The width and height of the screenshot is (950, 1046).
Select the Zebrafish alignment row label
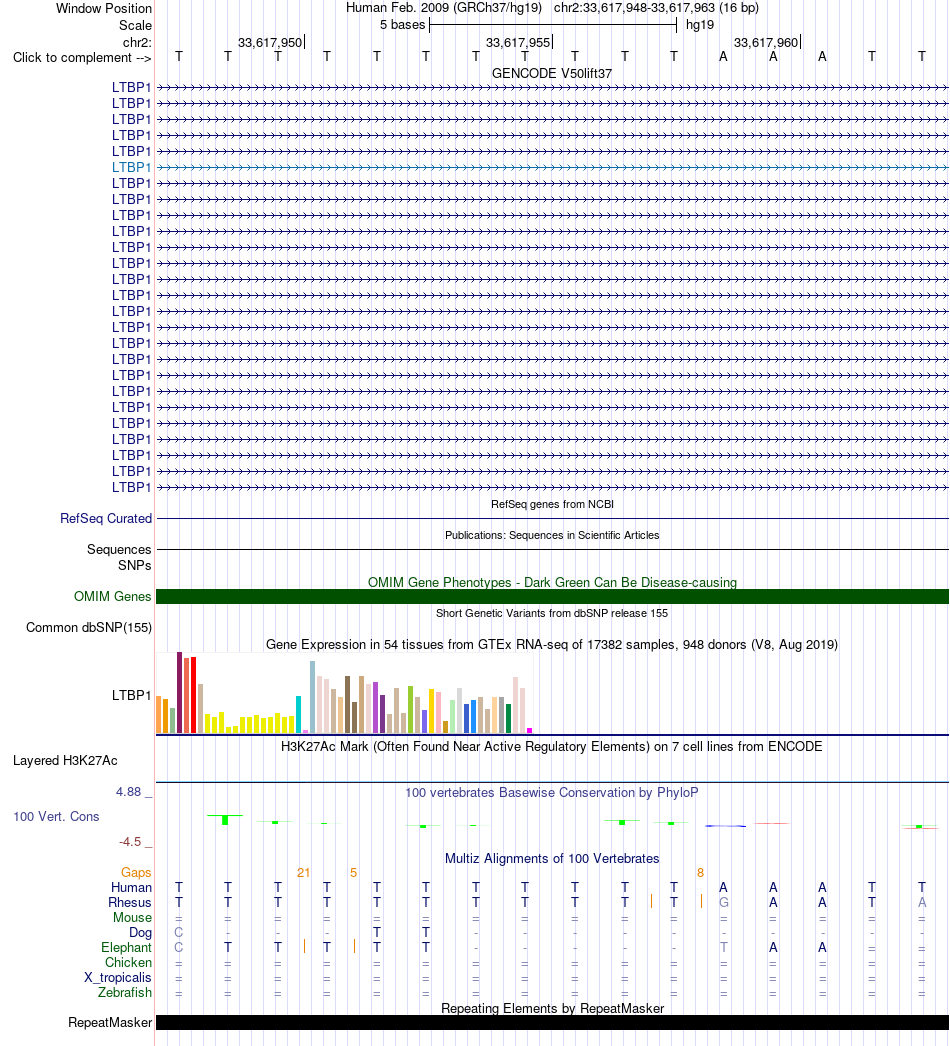[x=125, y=993]
